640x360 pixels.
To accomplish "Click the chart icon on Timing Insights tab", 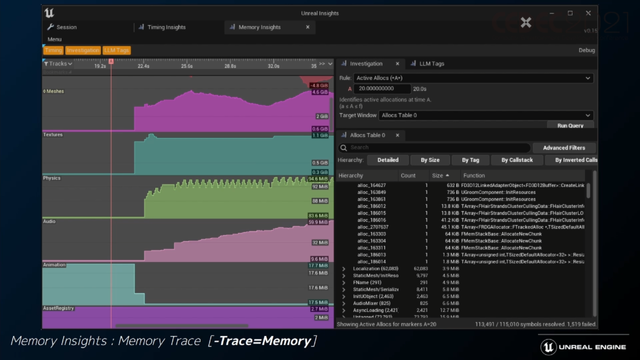I will pos(141,27).
